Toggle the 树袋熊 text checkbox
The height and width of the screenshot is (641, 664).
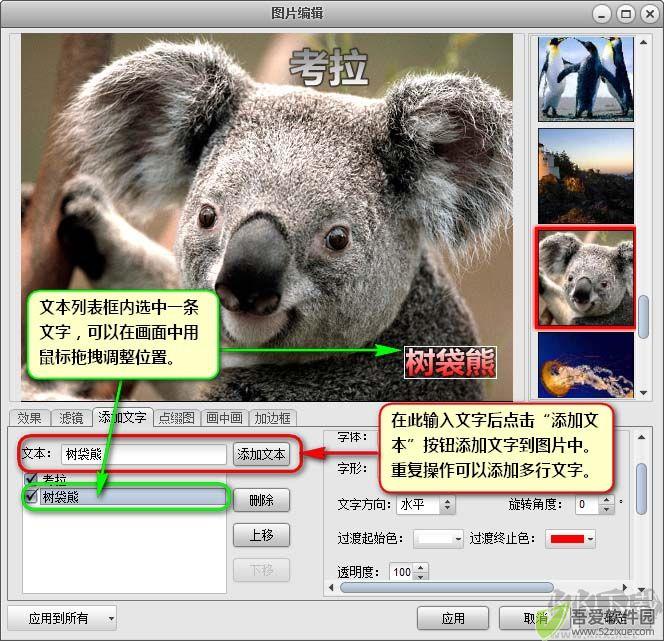coord(31,496)
